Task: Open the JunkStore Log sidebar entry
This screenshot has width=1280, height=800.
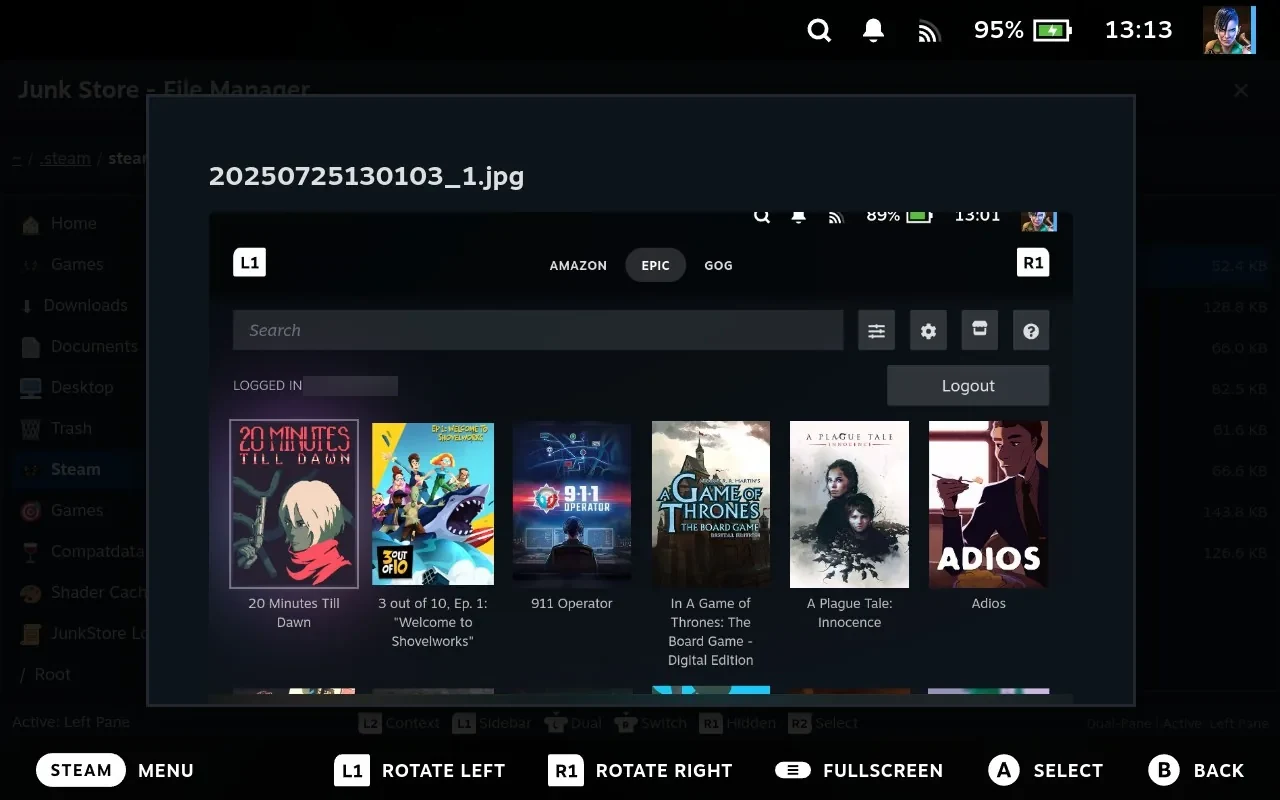Action: [83, 634]
